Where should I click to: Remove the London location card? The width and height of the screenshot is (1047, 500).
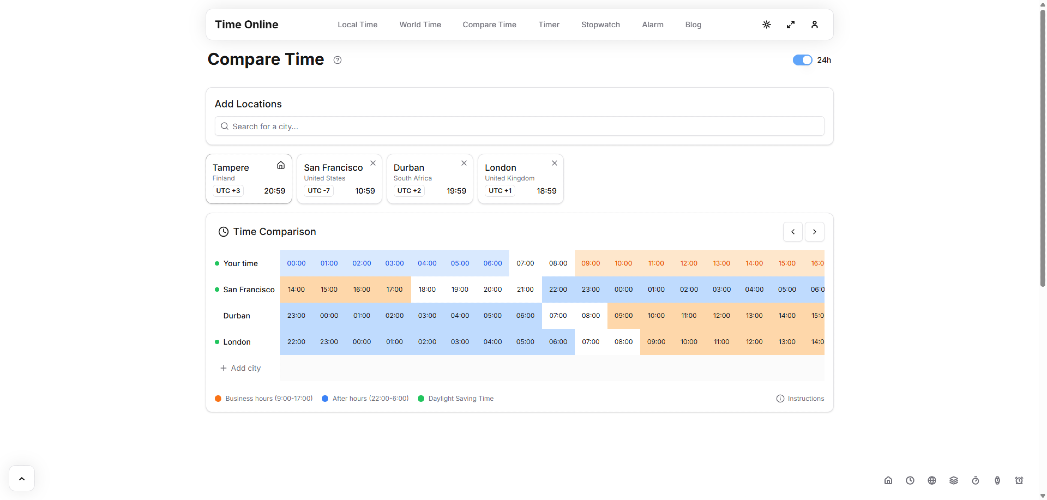click(x=554, y=163)
